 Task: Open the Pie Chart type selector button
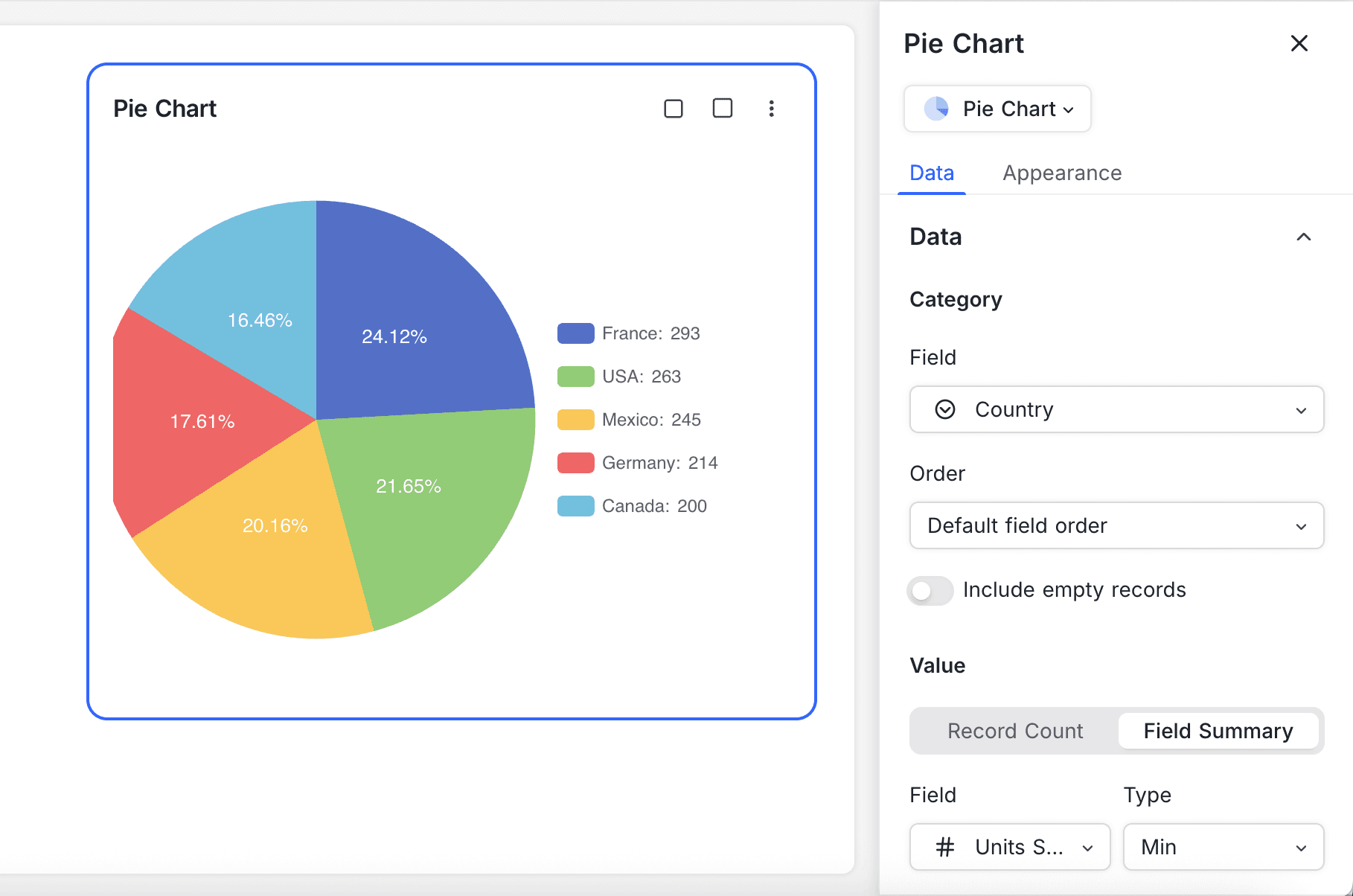(x=997, y=109)
